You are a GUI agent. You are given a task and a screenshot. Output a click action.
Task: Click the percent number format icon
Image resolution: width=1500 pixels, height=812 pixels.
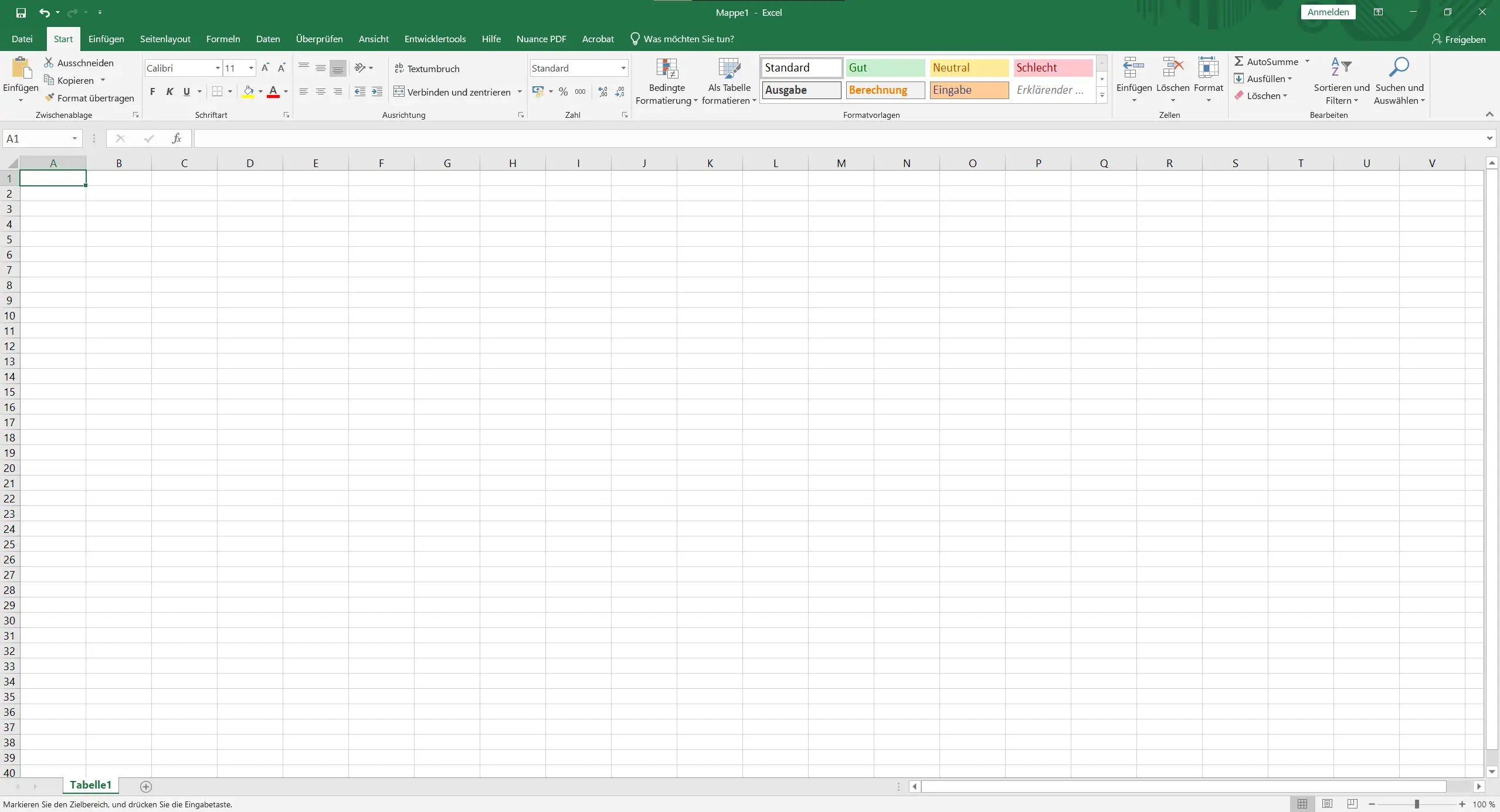(x=563, y=92)
